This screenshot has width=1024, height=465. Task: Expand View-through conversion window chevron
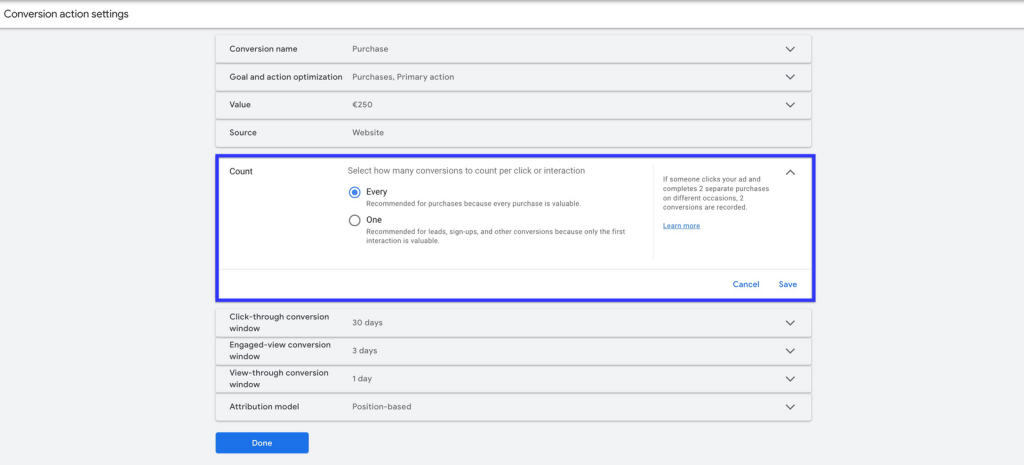(x=790, y=379)
